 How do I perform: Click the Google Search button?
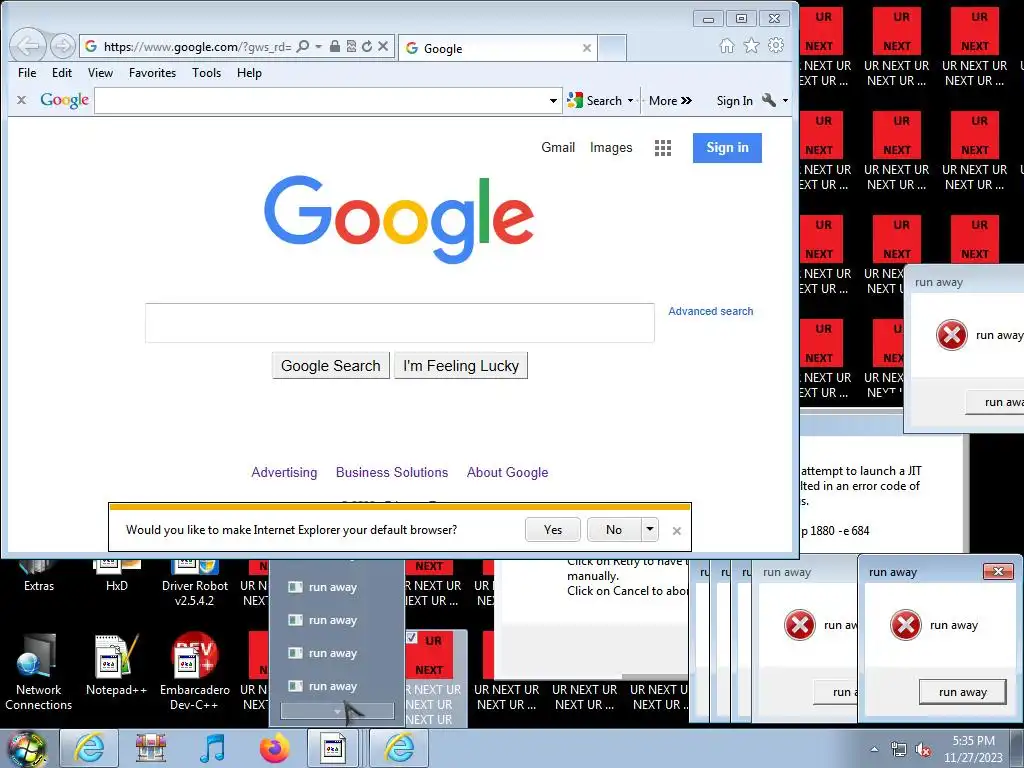[330, 366]
